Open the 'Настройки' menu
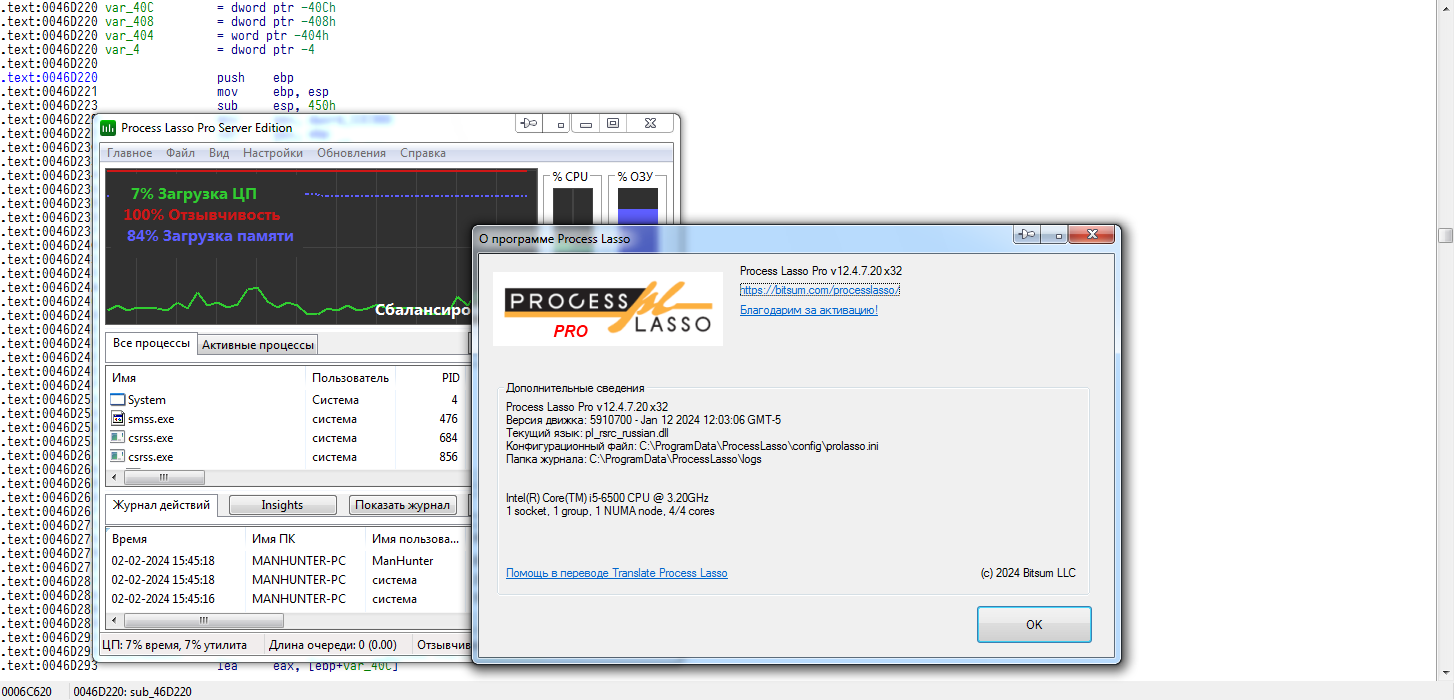 click(273, 153)
